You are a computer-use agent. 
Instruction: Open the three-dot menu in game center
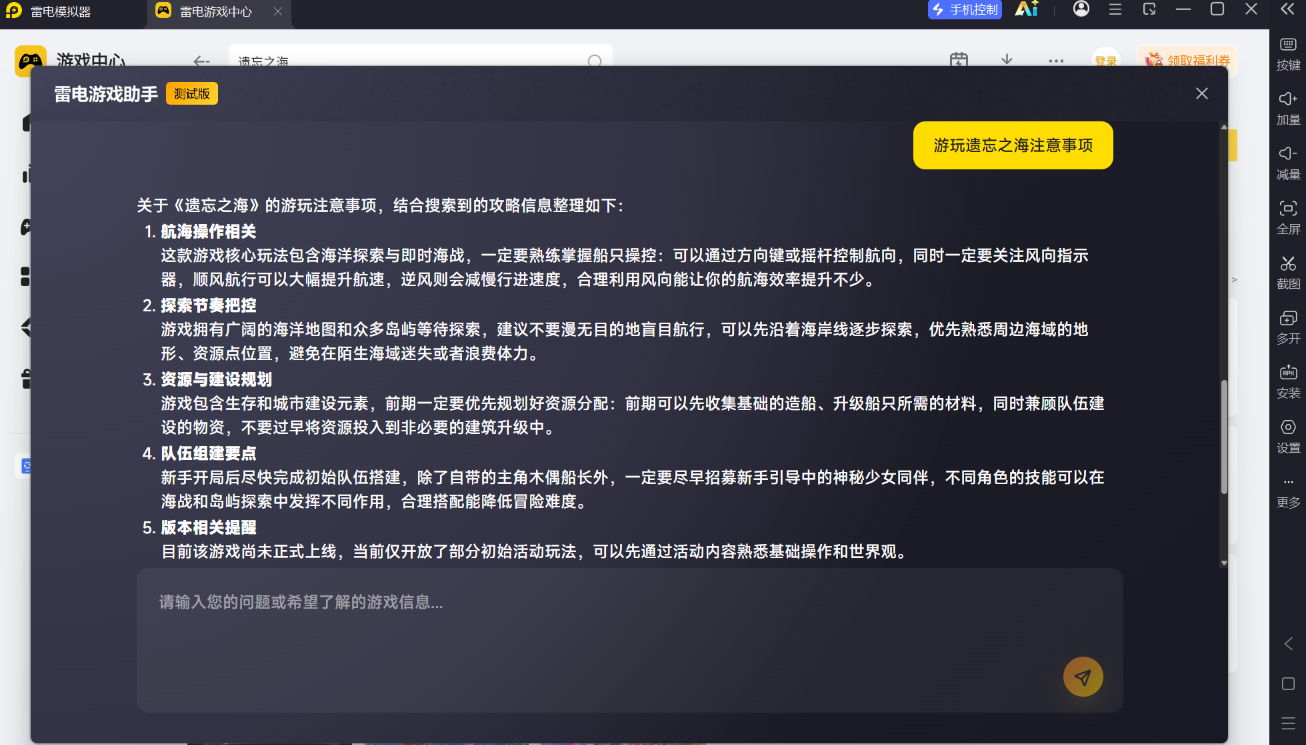tap(1056, 61)
